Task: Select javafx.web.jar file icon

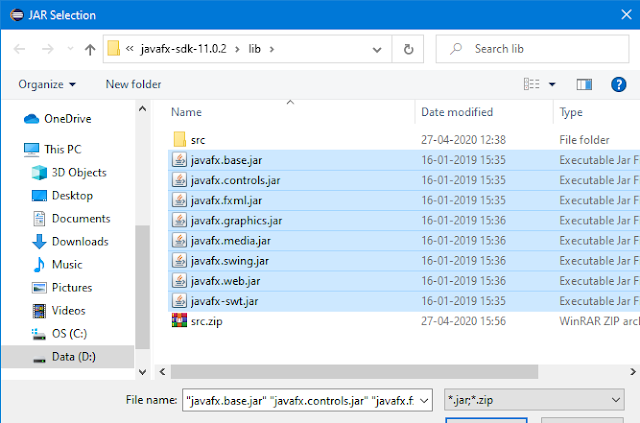Action: point(179,281)
